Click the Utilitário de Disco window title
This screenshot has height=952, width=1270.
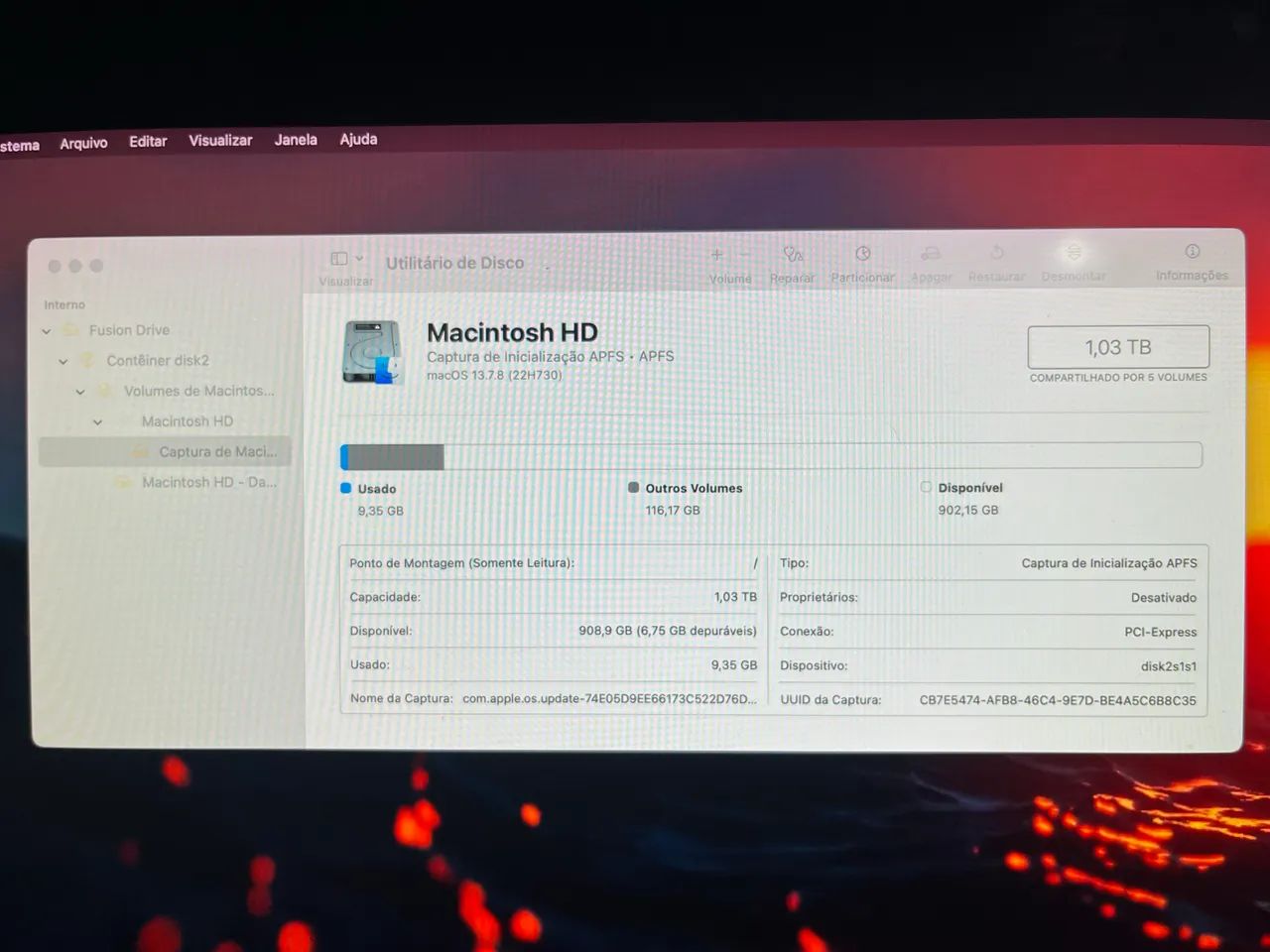454,263
